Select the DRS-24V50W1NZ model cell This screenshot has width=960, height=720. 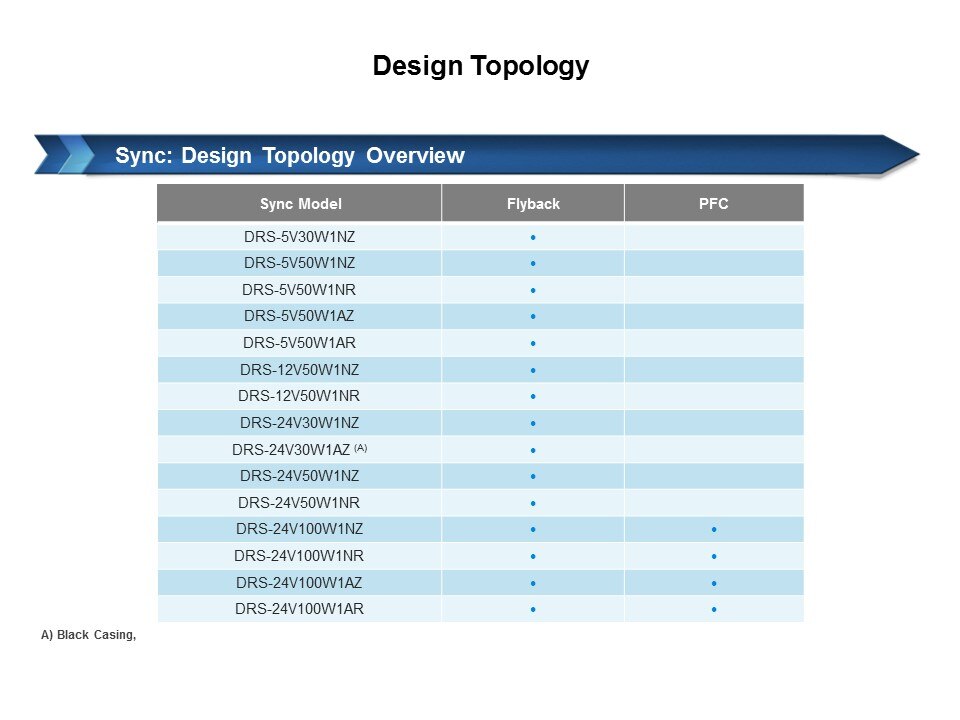click(x=299, y=476)
